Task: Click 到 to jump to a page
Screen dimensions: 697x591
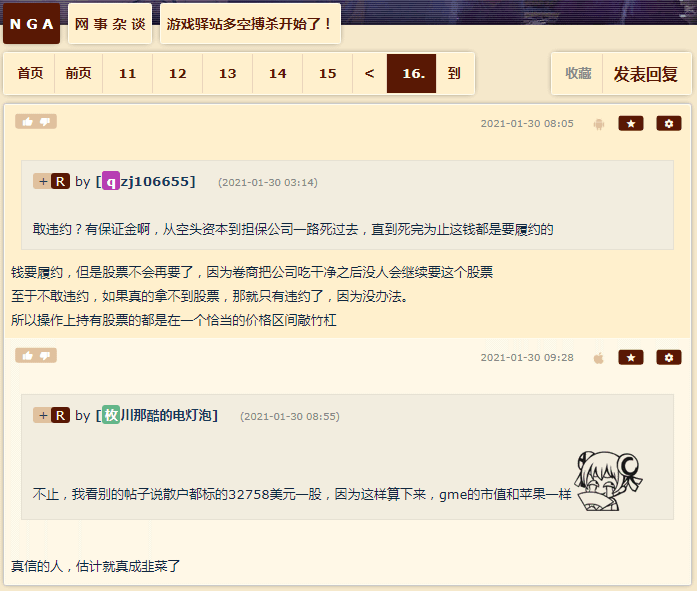Action: (x=454, y=73)
